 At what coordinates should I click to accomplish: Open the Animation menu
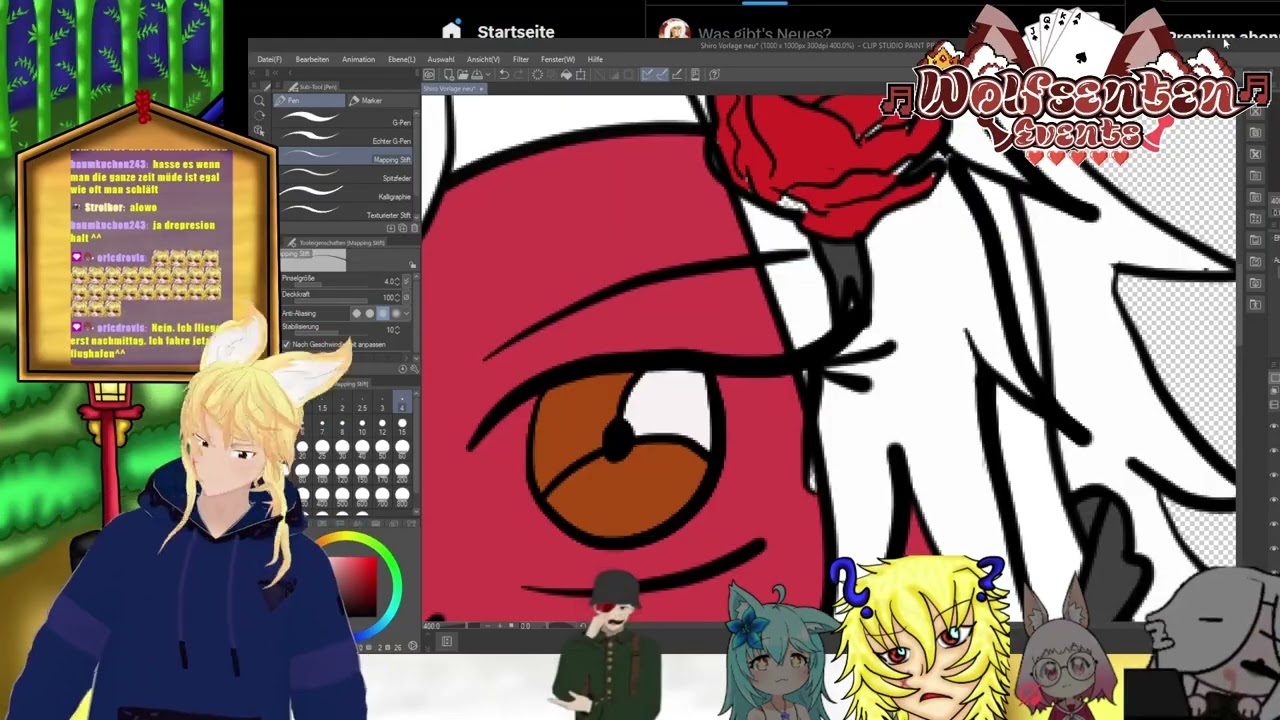click(x=358, y=59)
